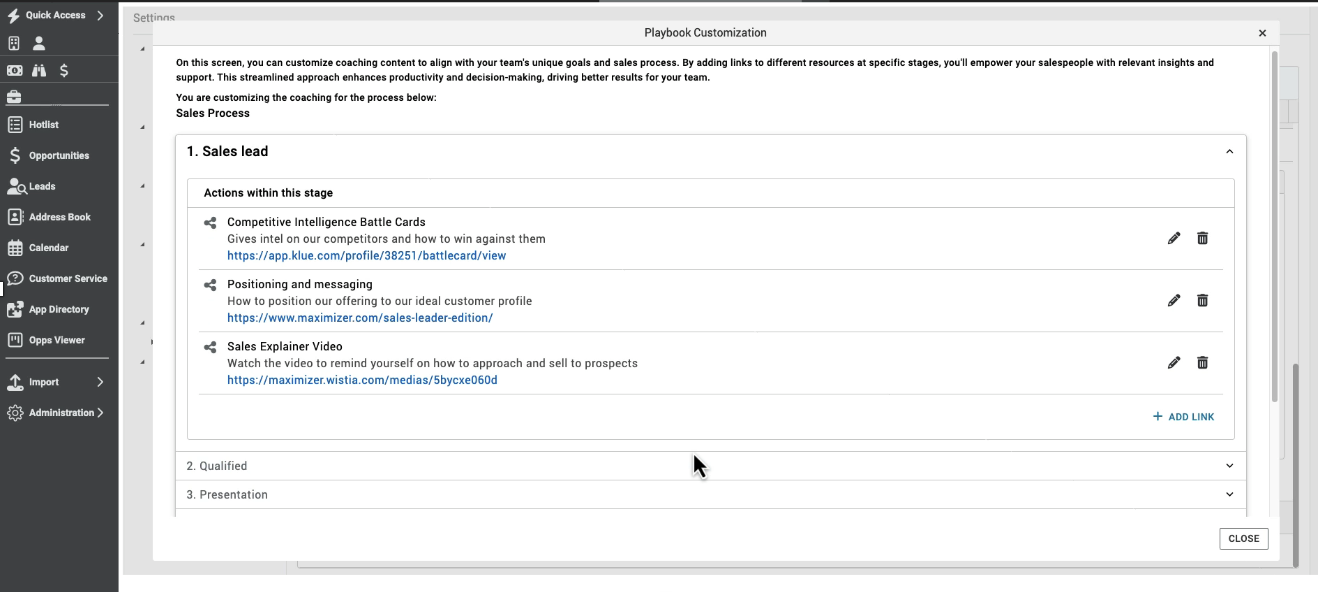Image resolution: width=1318 pixels, height=592 pixels.
Task: Open the Administration menu
Action: [59, 413]
